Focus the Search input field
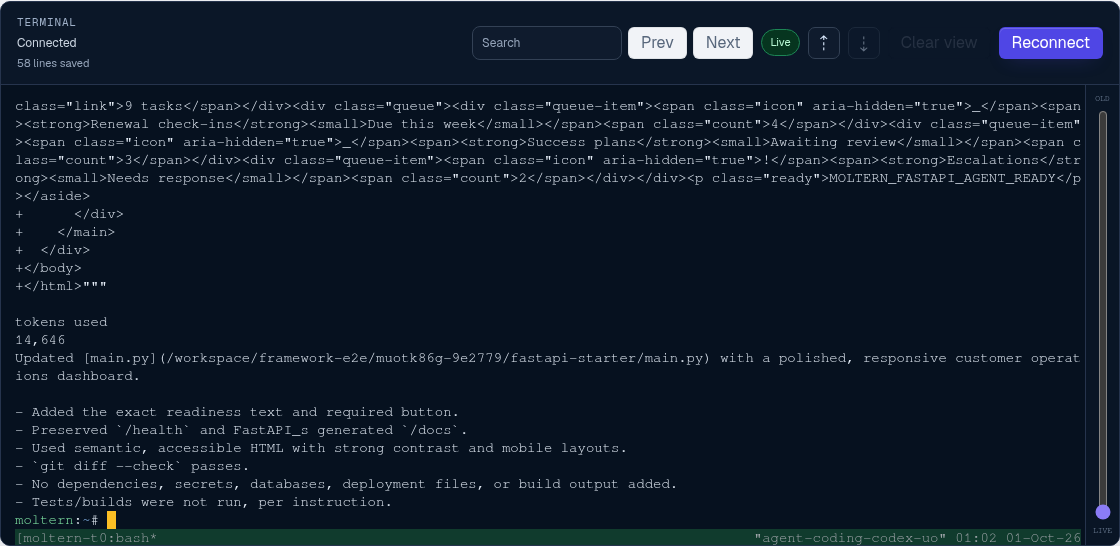Viewport: 1120px width, 546px height. (546, 43)
